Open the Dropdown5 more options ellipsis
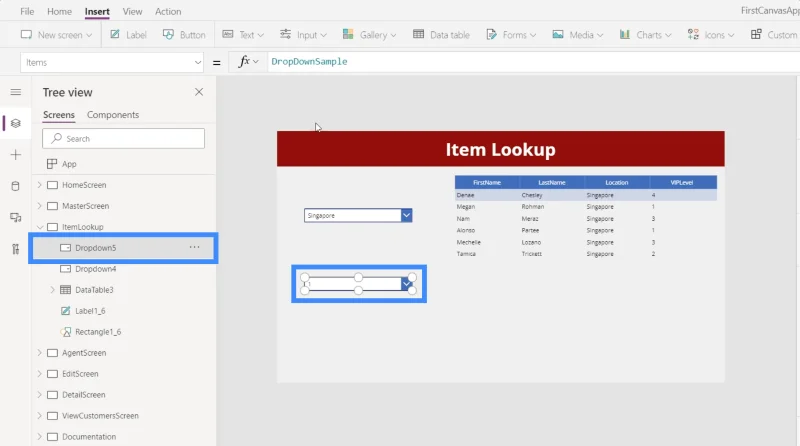 click(x=194, y=247)
